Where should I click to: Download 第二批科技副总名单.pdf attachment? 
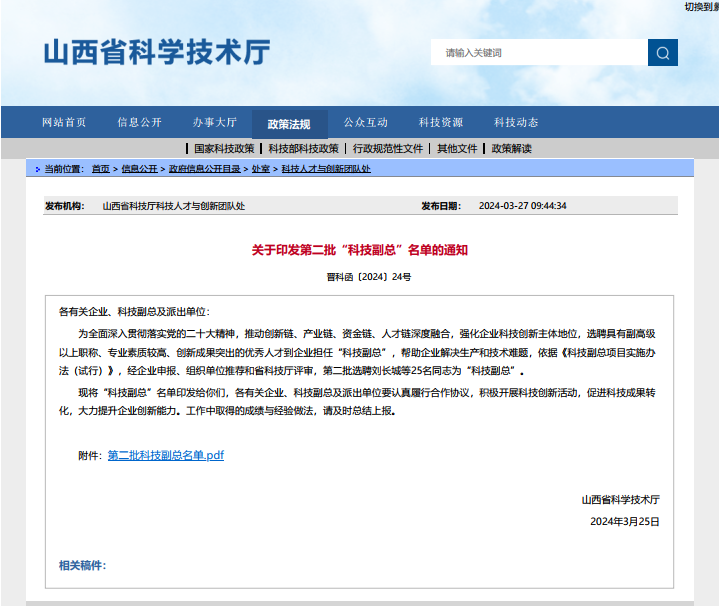(166, 455)
